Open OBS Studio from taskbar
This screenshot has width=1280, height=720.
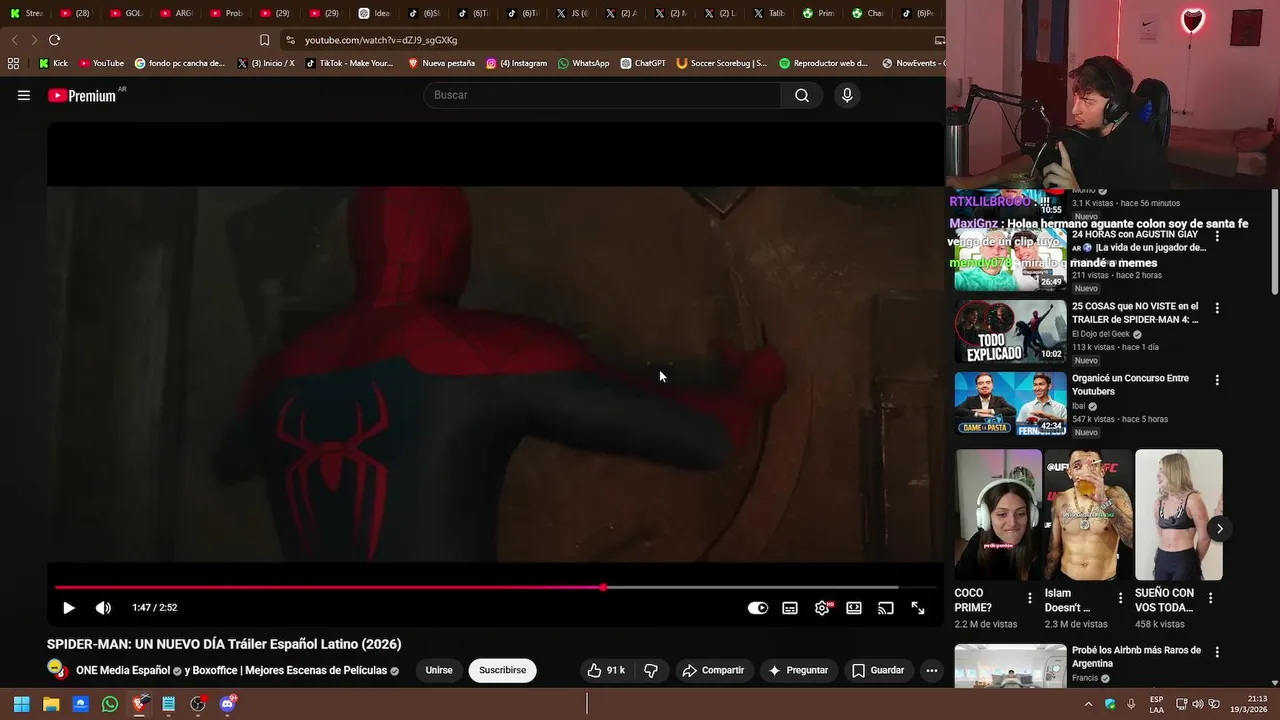pyautogui.click(x=198, y=704)
